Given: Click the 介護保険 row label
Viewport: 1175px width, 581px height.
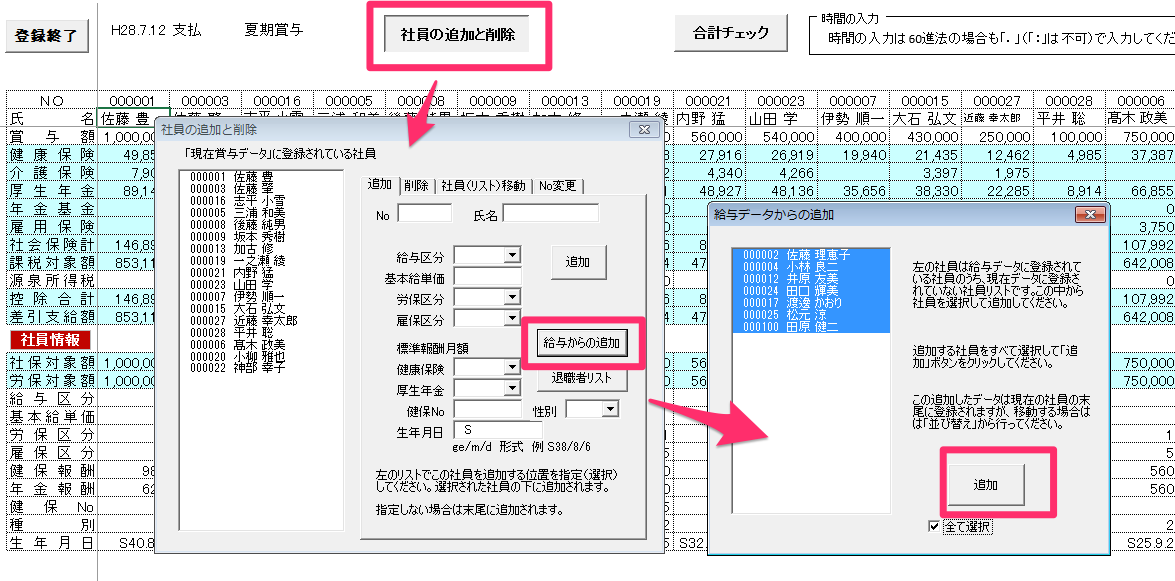Looking at the screenshot, I should tap(52, 172).
